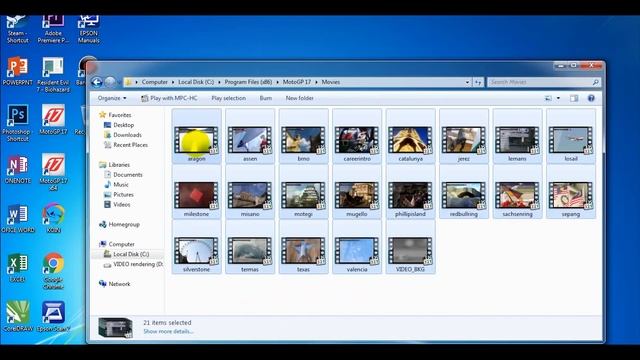Toggle the preview pane icon
The height and width of the screenshot is (360, 640).
coord(574,98)
